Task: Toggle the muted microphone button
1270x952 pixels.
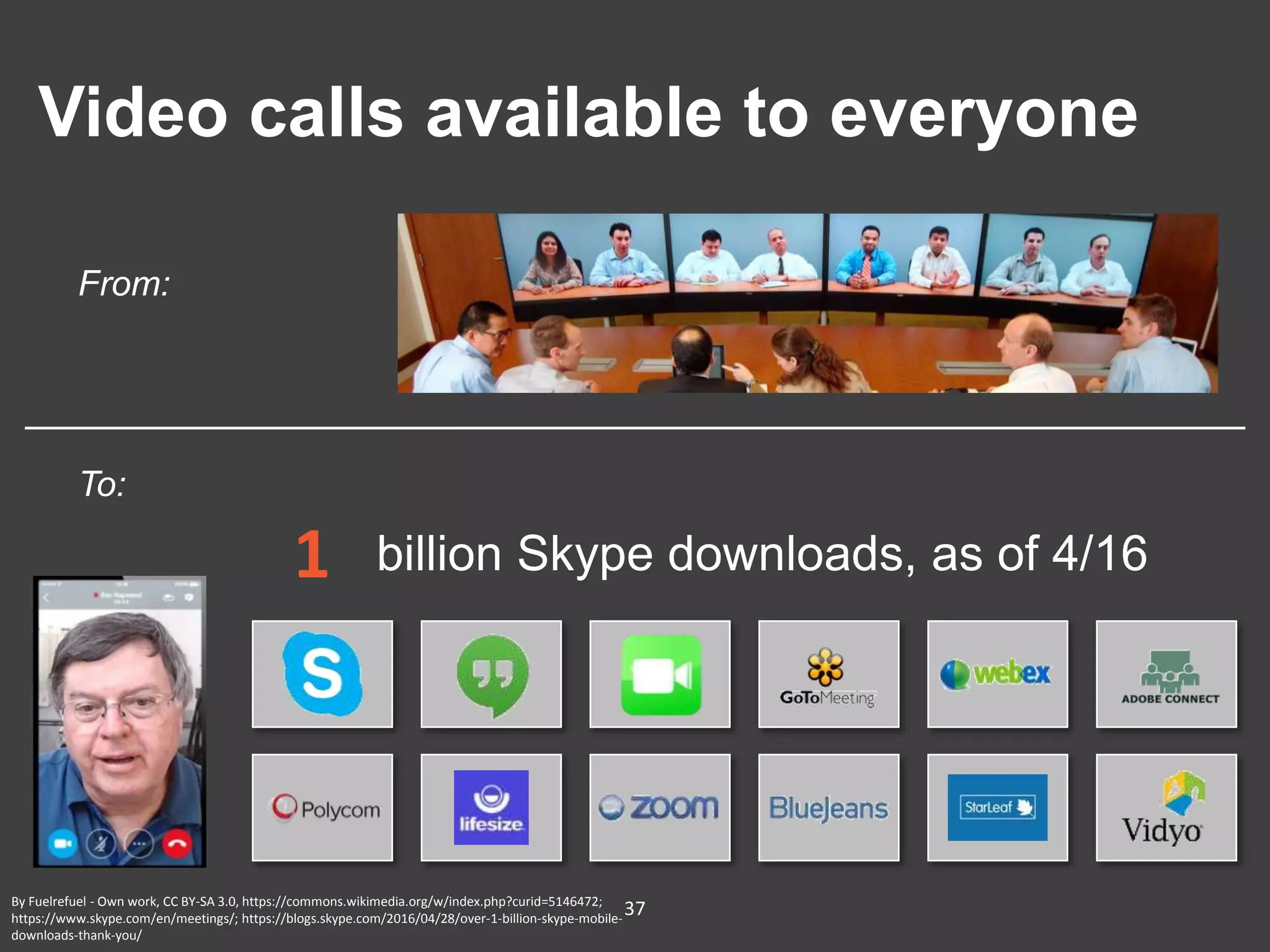Action: 100,844
